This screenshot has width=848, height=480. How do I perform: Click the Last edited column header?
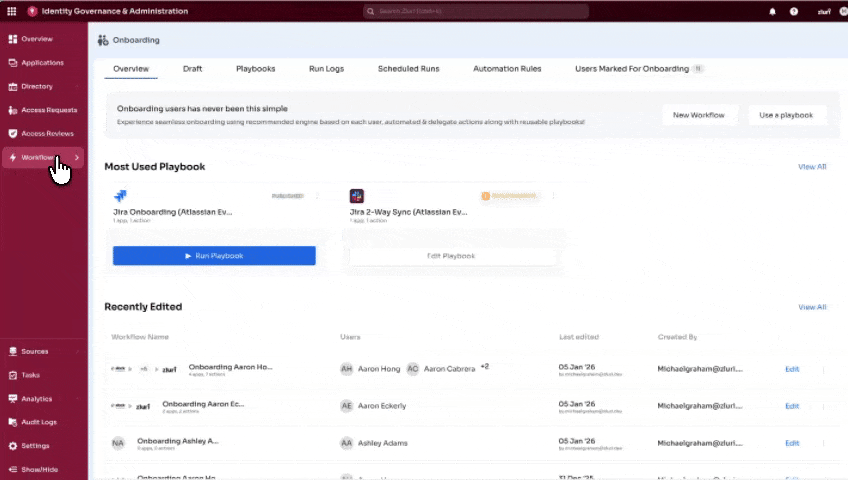(x=579, y=337)
